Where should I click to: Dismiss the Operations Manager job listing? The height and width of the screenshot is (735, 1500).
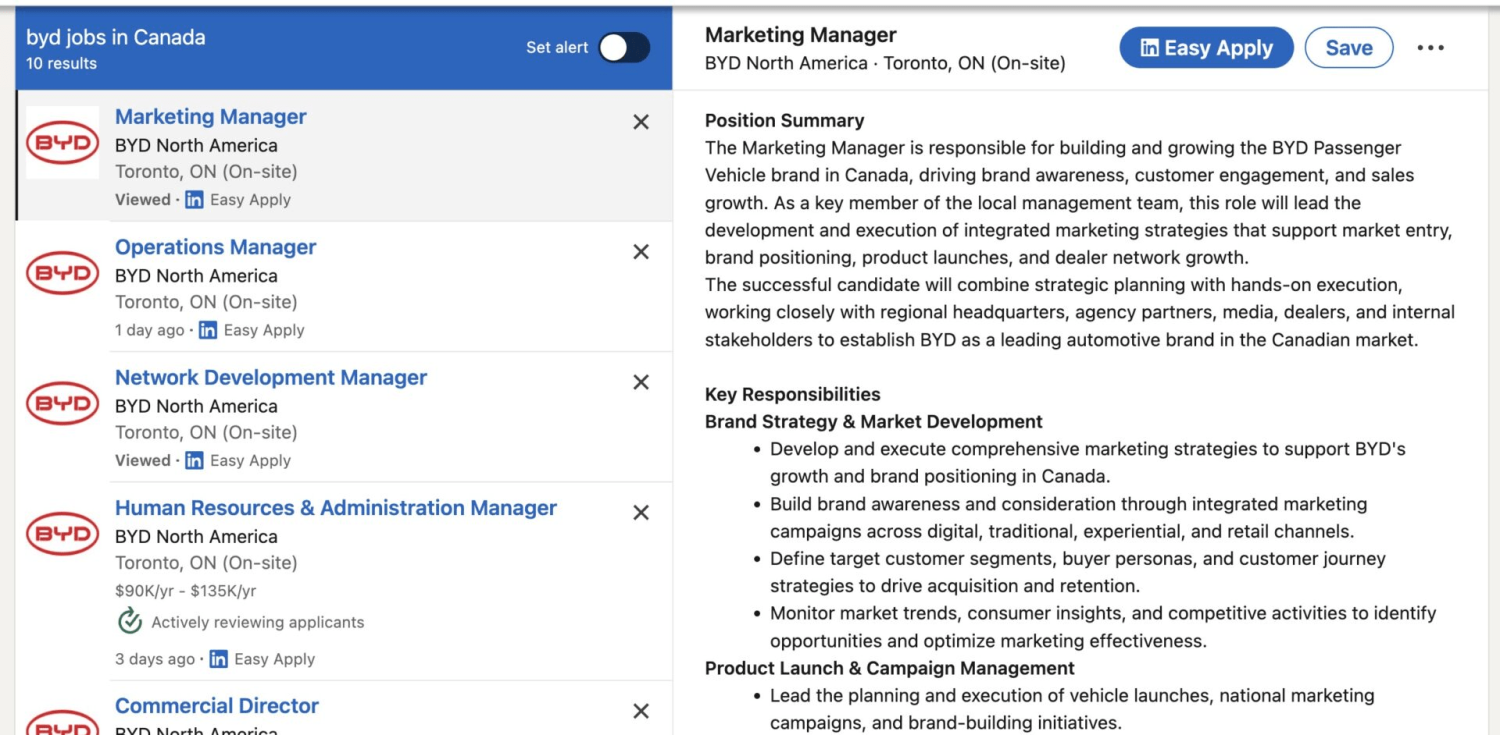(x=641, y=252)
